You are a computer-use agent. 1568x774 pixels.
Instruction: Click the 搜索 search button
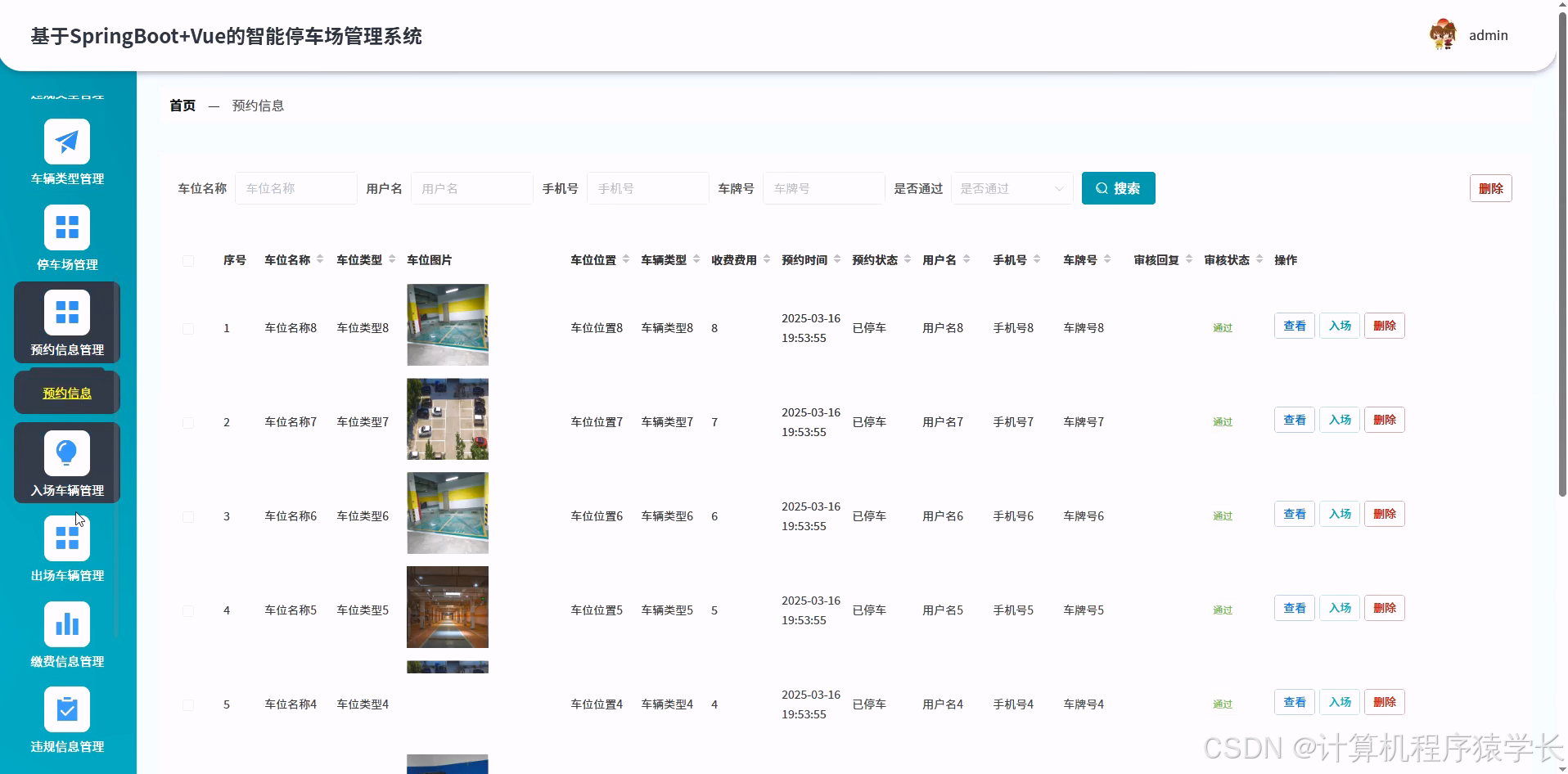1118,188
